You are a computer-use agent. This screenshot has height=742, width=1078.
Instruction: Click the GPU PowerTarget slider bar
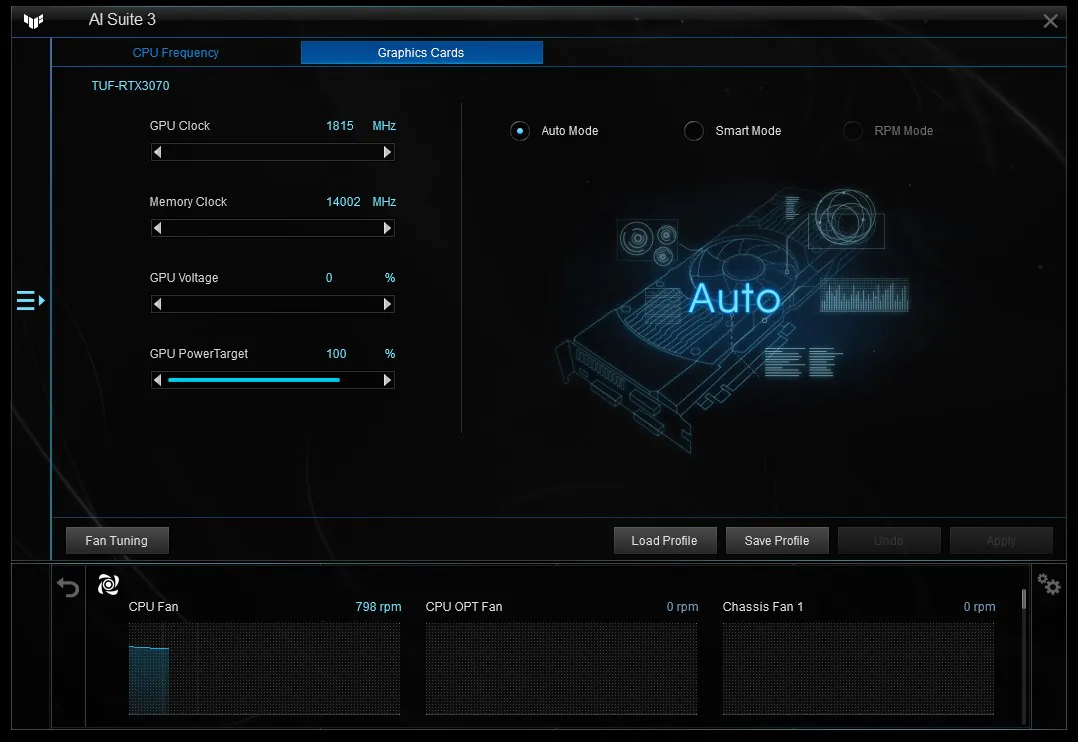pos(273,380)
